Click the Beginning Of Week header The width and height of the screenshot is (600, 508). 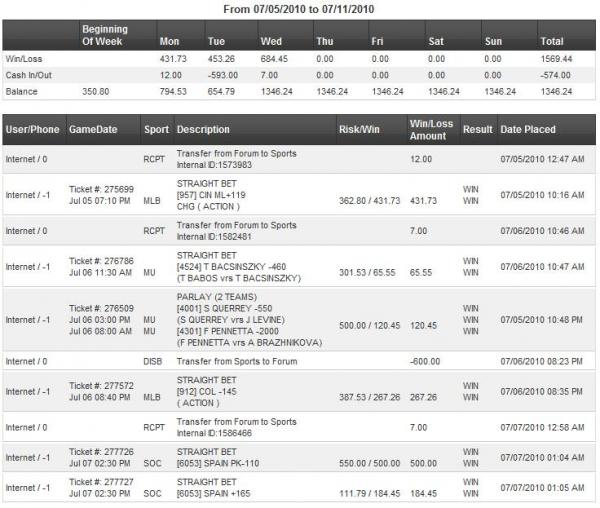coord(105,36)
